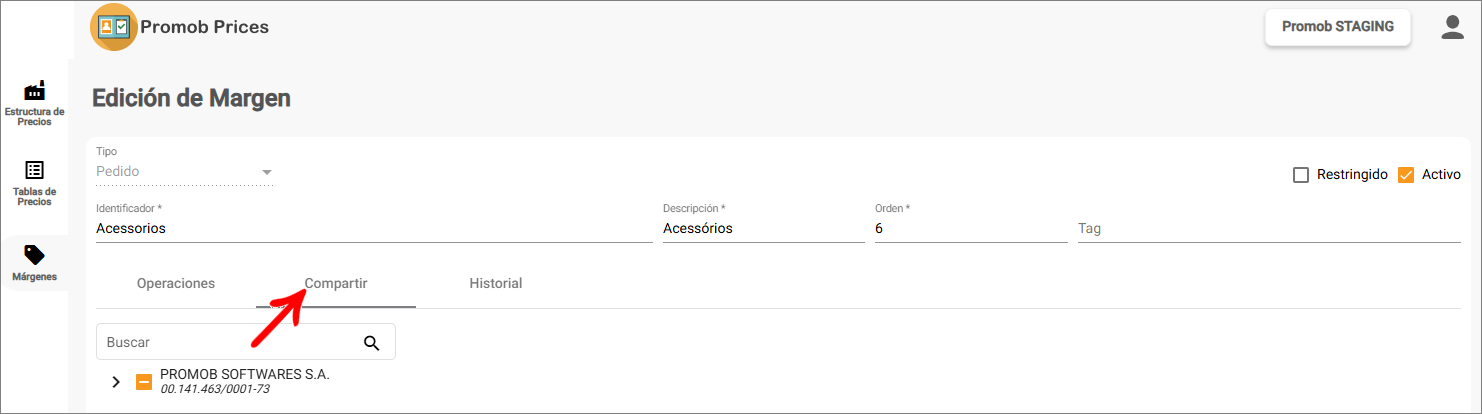The width and height of the screenshot is (1482, 414).
Task: Click the Promob STAGING button
Action: click(x=1337, y=28)
